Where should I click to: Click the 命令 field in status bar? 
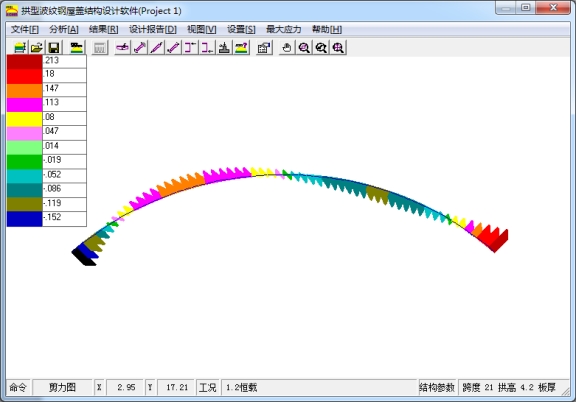[18, 387]
